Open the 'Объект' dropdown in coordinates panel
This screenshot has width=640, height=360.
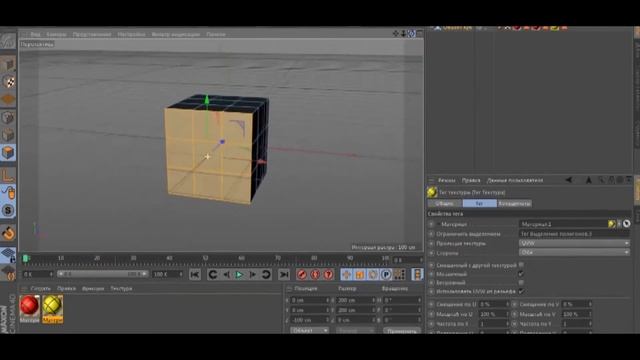(309, 330)
